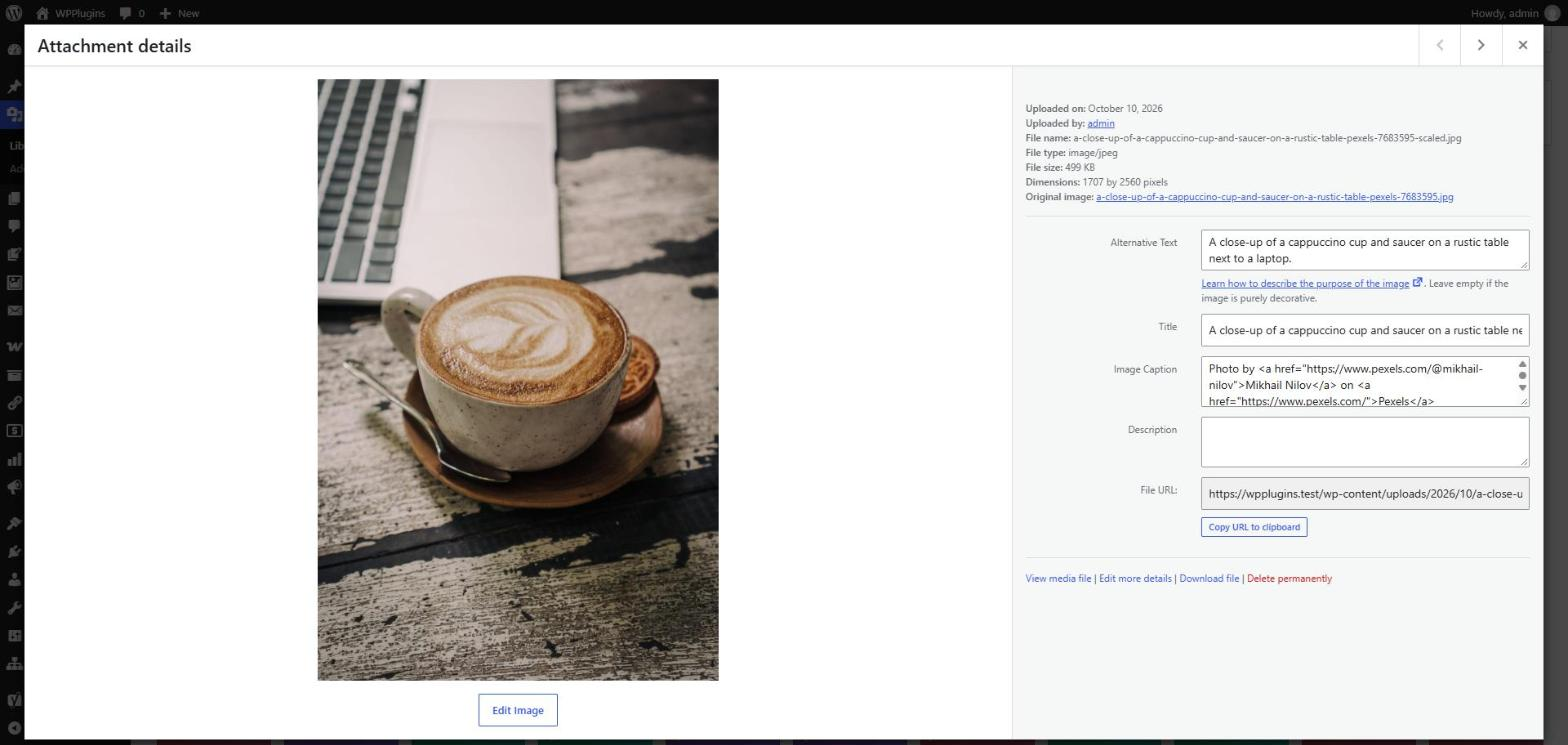This screenshot has width=1568, height=745.
Task: Click Copy URL to clipboard button
Action: pos(1253,527)
